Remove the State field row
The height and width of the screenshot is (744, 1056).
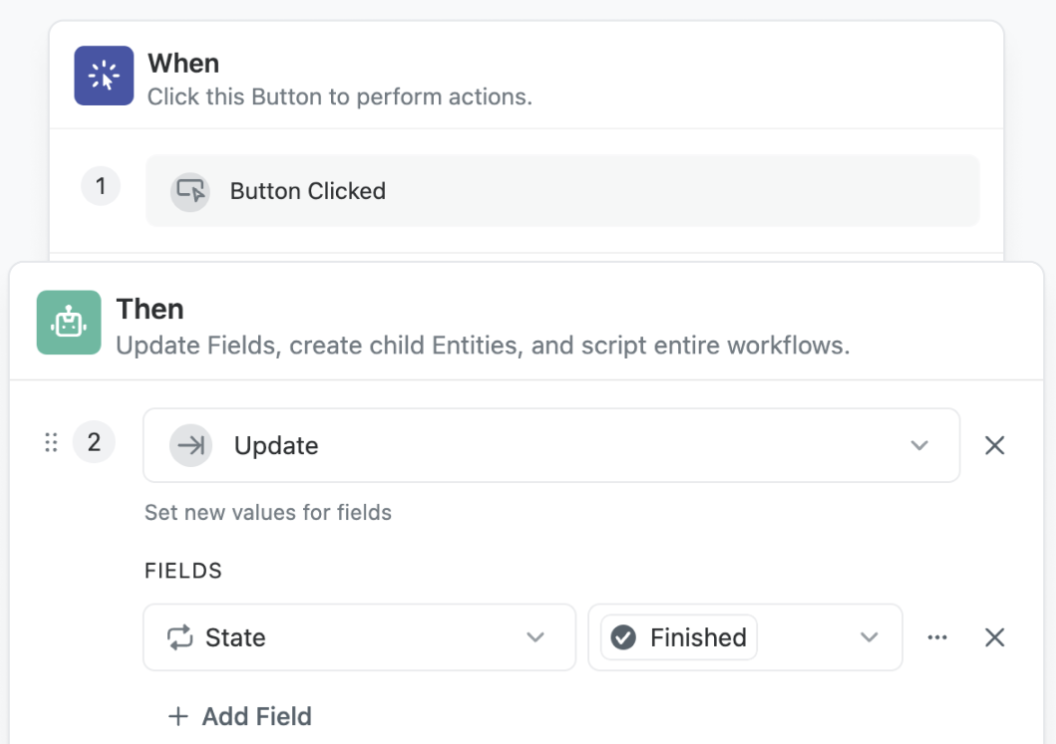(x=995, y=637)
